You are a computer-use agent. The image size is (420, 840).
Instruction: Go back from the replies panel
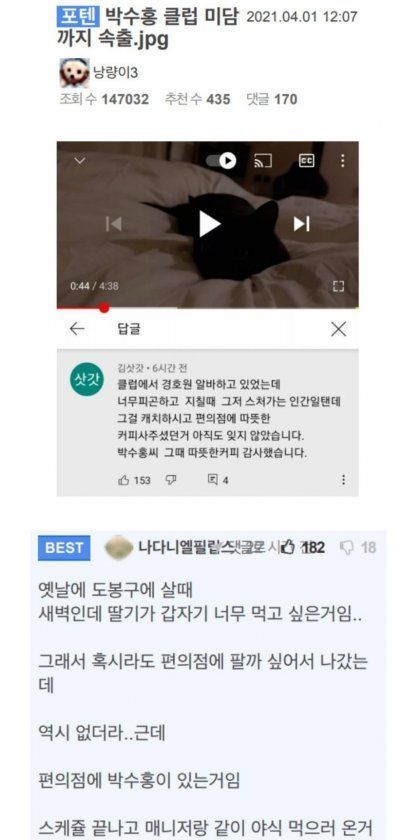[77, 329]
